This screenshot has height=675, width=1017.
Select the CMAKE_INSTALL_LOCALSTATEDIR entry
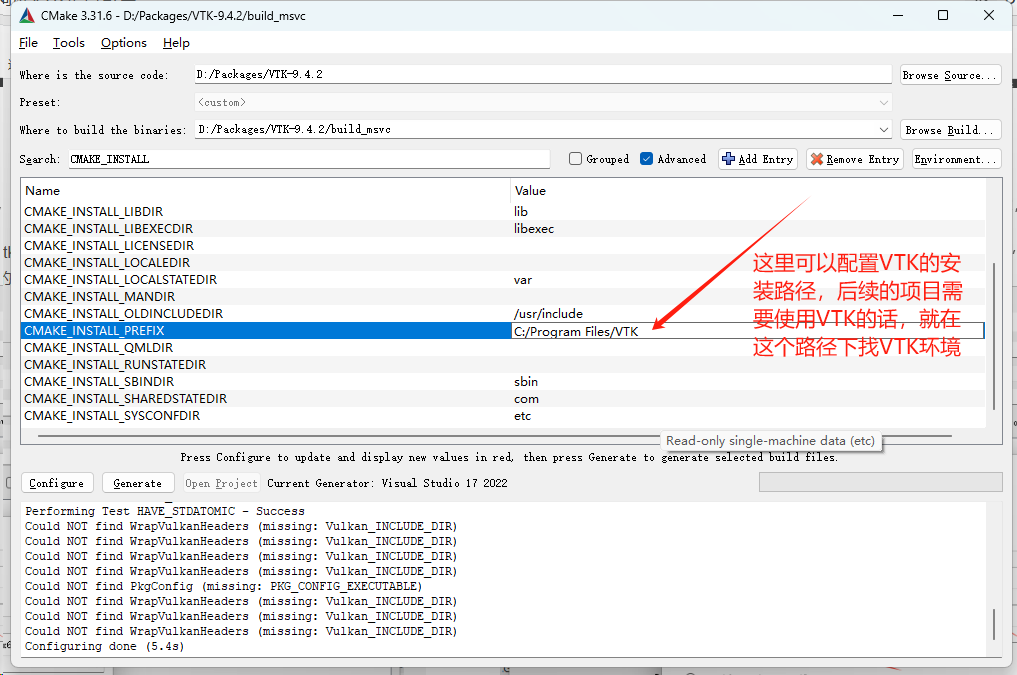pyautogui.click(x=121, y=279)
